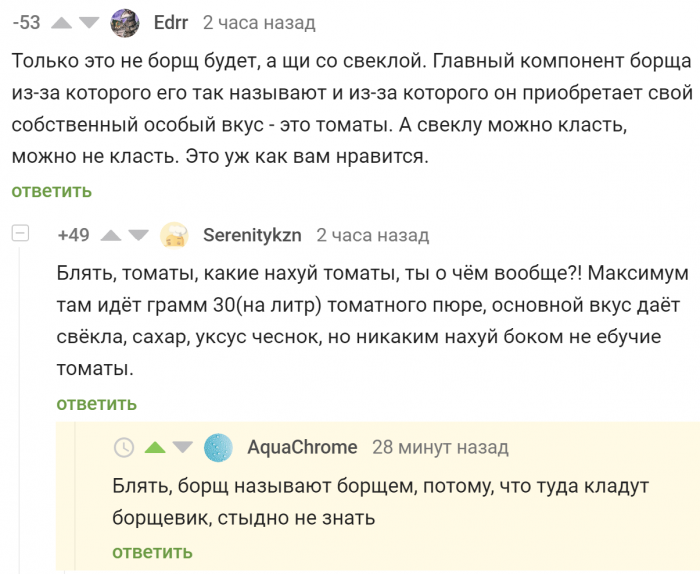This screenshot has width=700, height=574.
Task: Click the '2 часа назад' timestamp on Edrr's comment
Action: pyautogui.click(x=259, y=22)
